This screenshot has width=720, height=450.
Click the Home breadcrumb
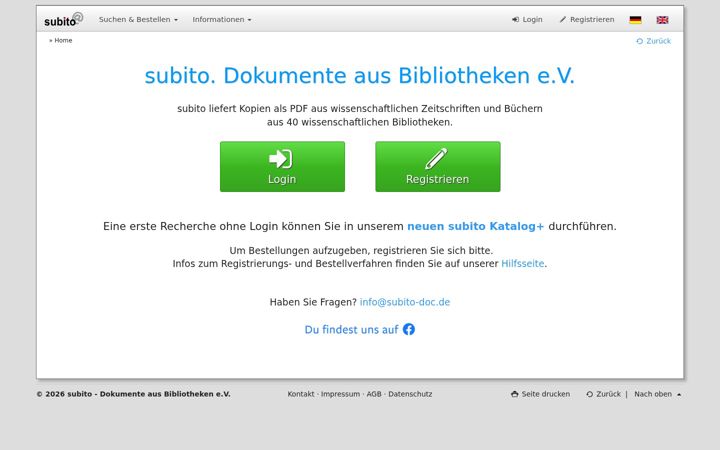[63, 40]
